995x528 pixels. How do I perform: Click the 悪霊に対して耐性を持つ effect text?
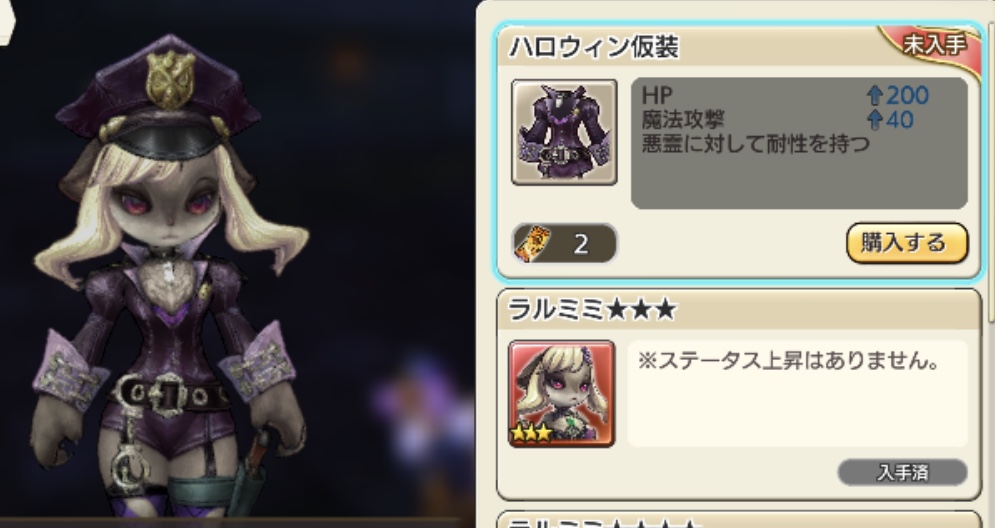pyautogui.click(x=755, y=144)
